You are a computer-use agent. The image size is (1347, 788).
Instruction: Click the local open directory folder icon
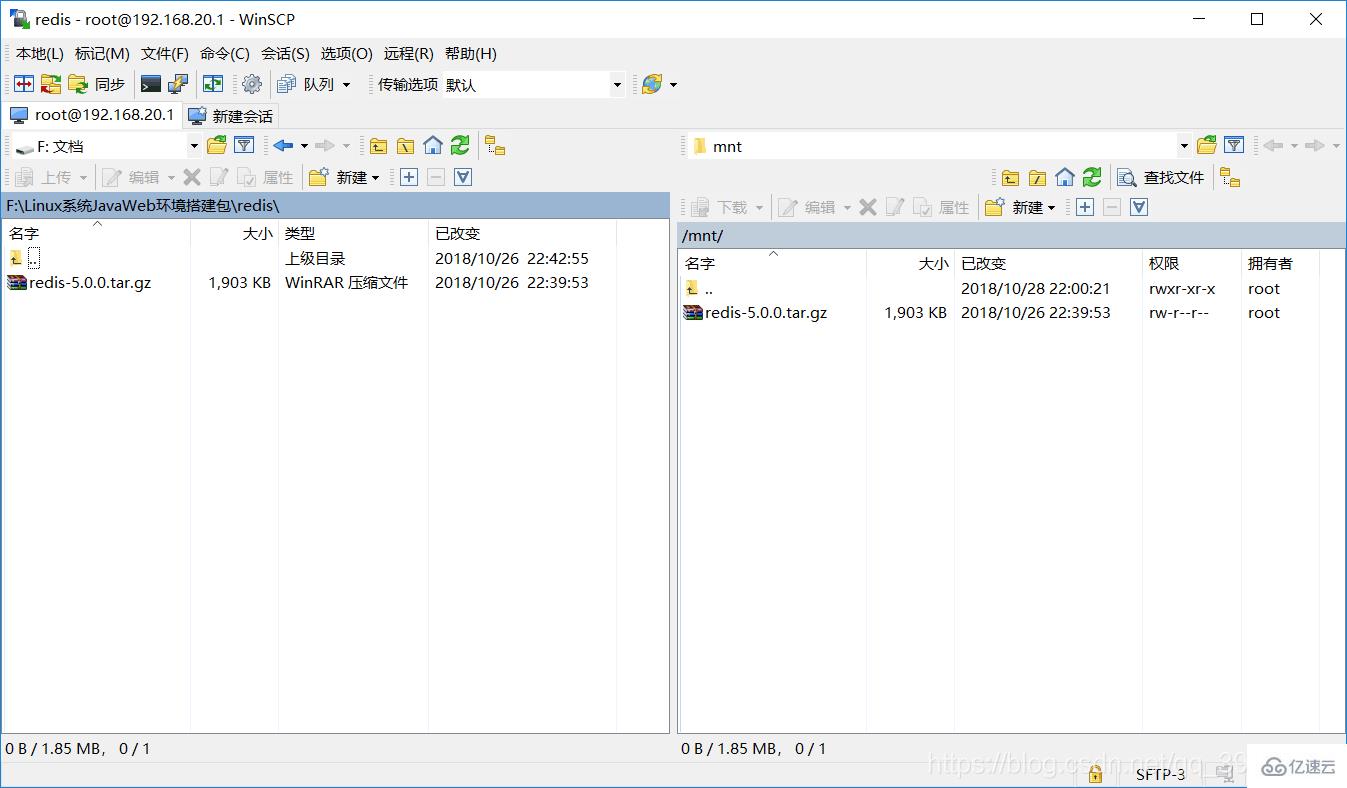pyautogui.click(x=217, y=146)
